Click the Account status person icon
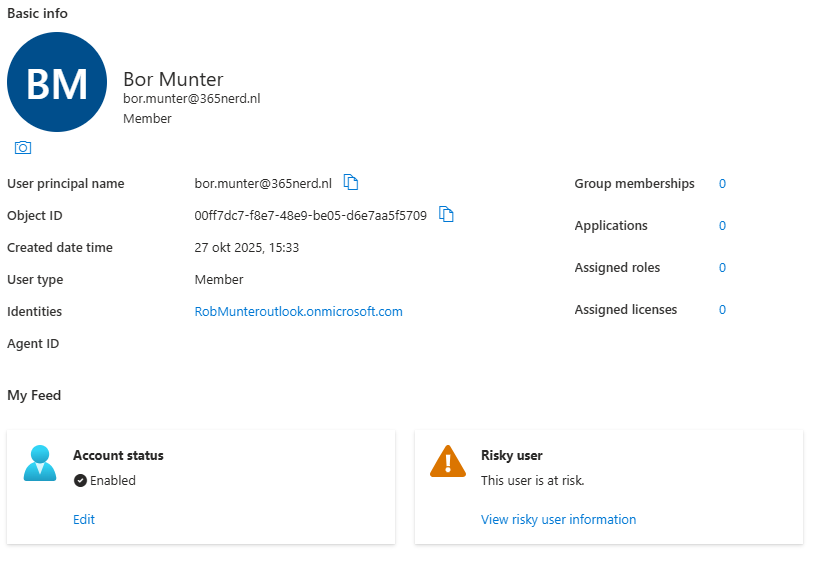Viewport: 817px width, 565px height. 40,464
